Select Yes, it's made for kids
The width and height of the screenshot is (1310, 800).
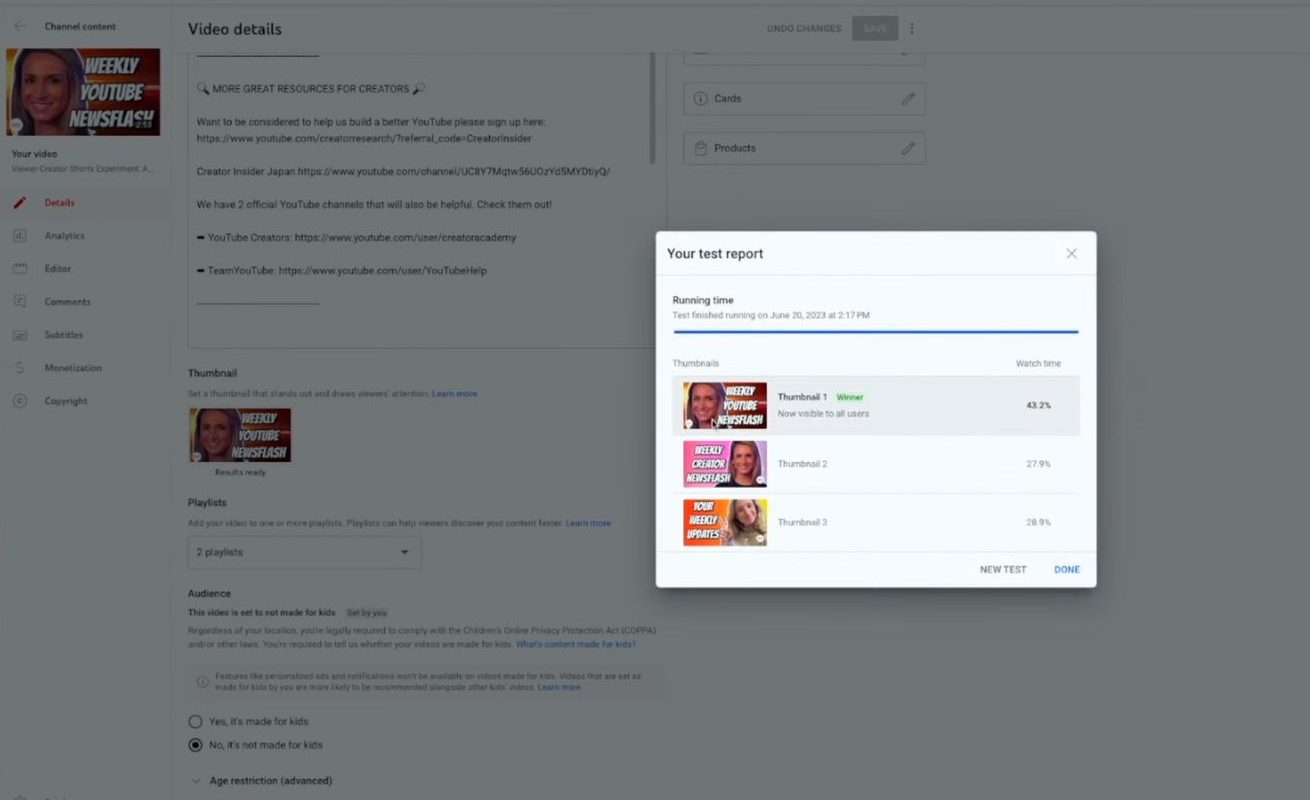point(195,721)
